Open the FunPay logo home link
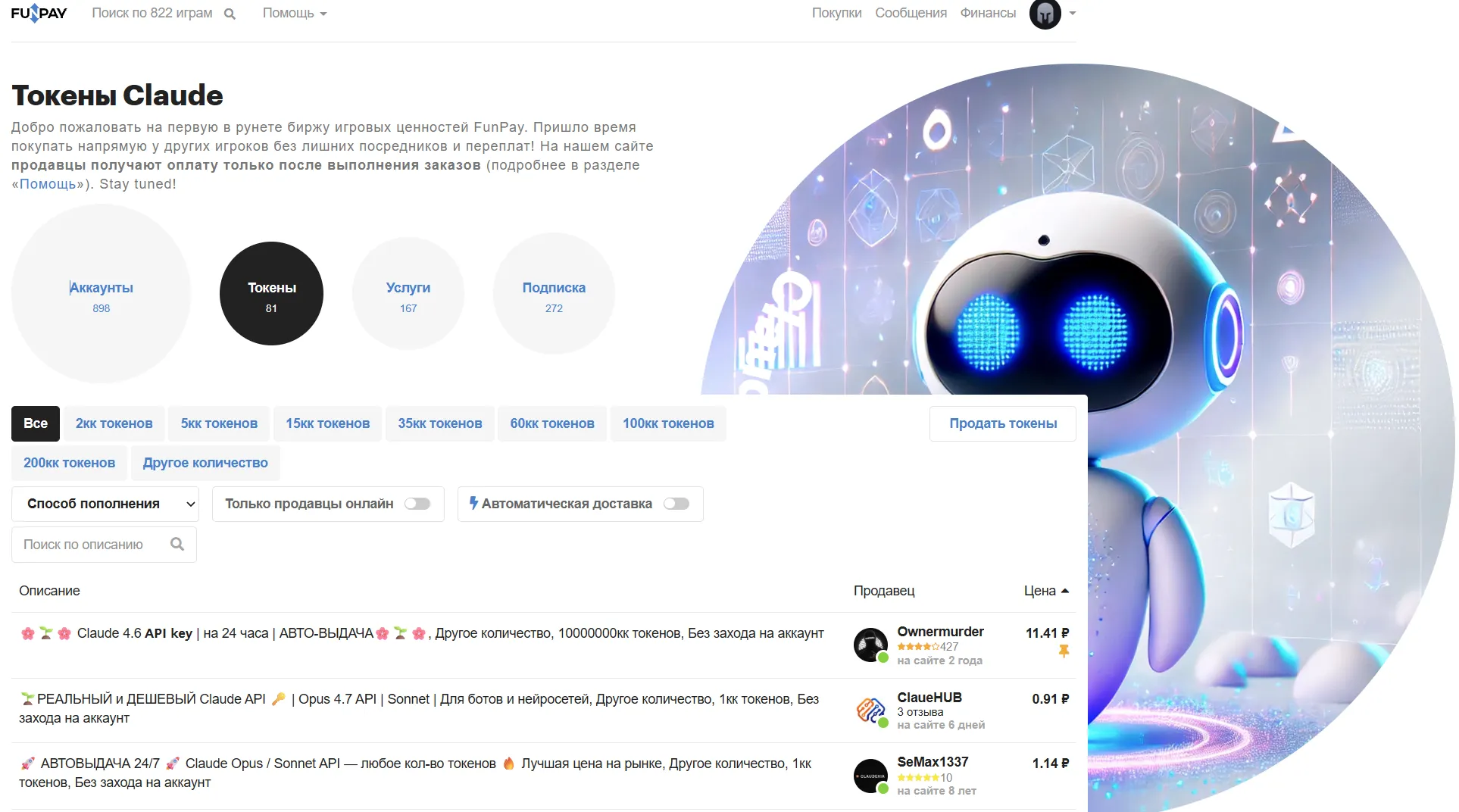Image resolution: width=1459 pixels, height=812 pixels. [39, 13]
